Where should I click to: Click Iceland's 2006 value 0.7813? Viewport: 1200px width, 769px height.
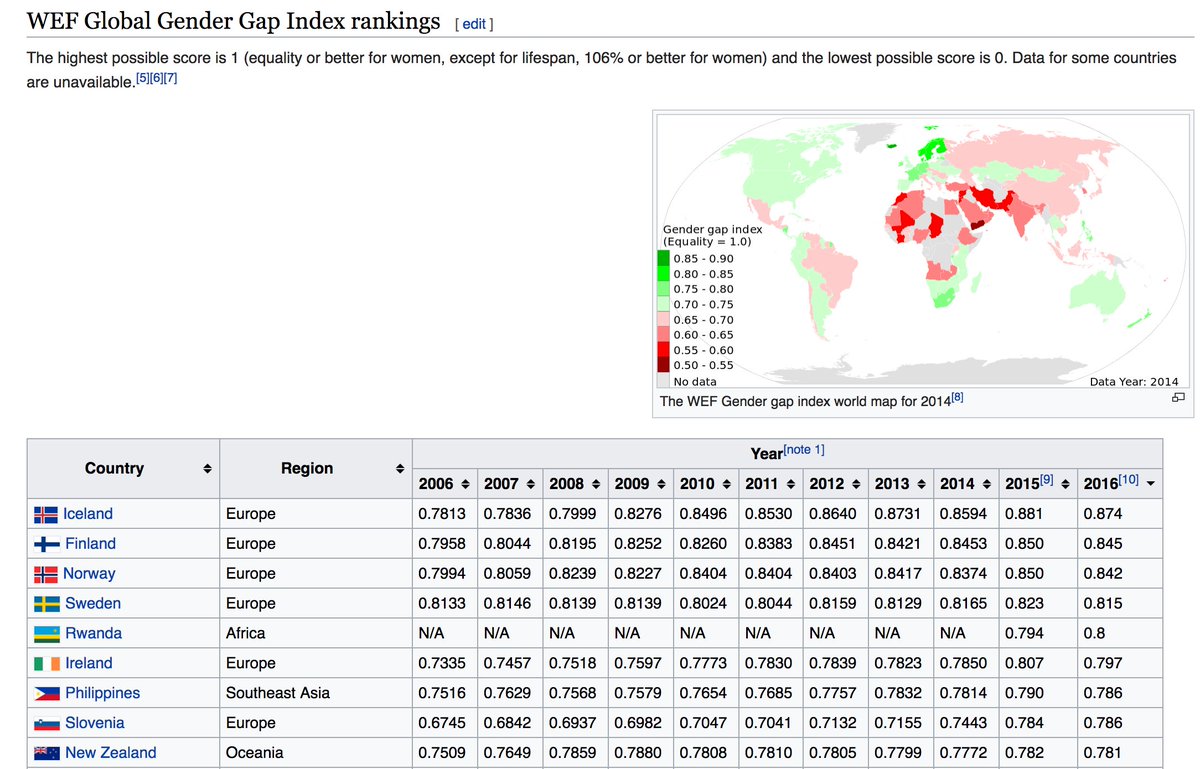tap(441, 514)
